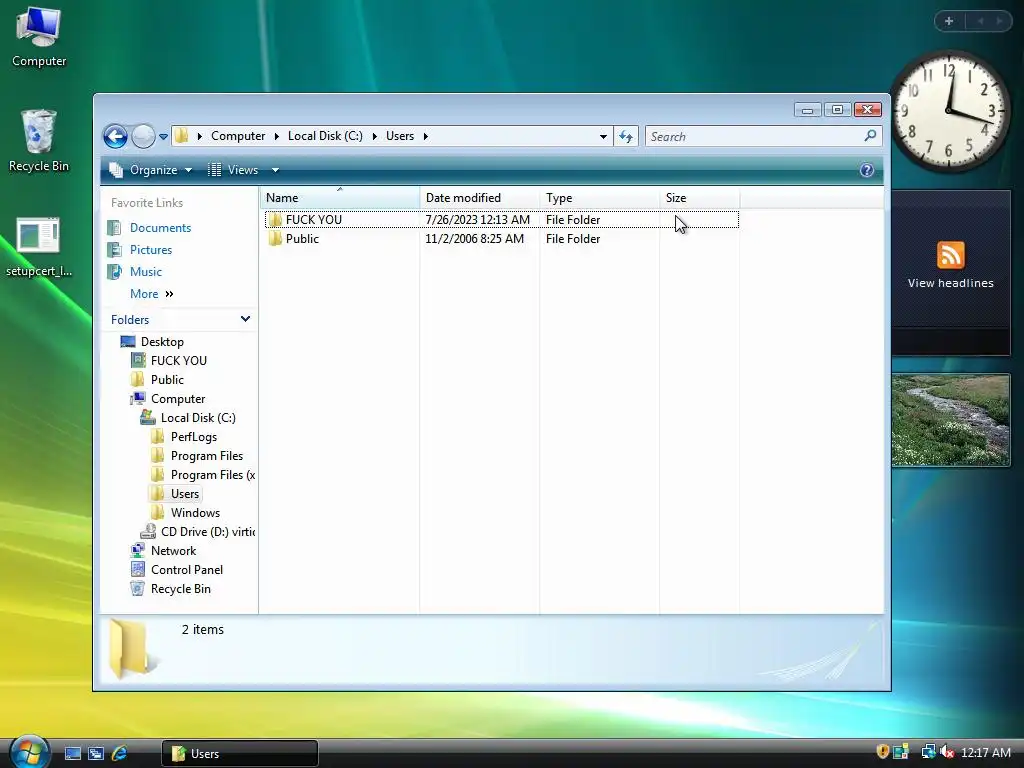Select Computer in the folder tree
The width and height of the screenshot is (1024, 768).
pyautogui.click(x=178, y=398)
